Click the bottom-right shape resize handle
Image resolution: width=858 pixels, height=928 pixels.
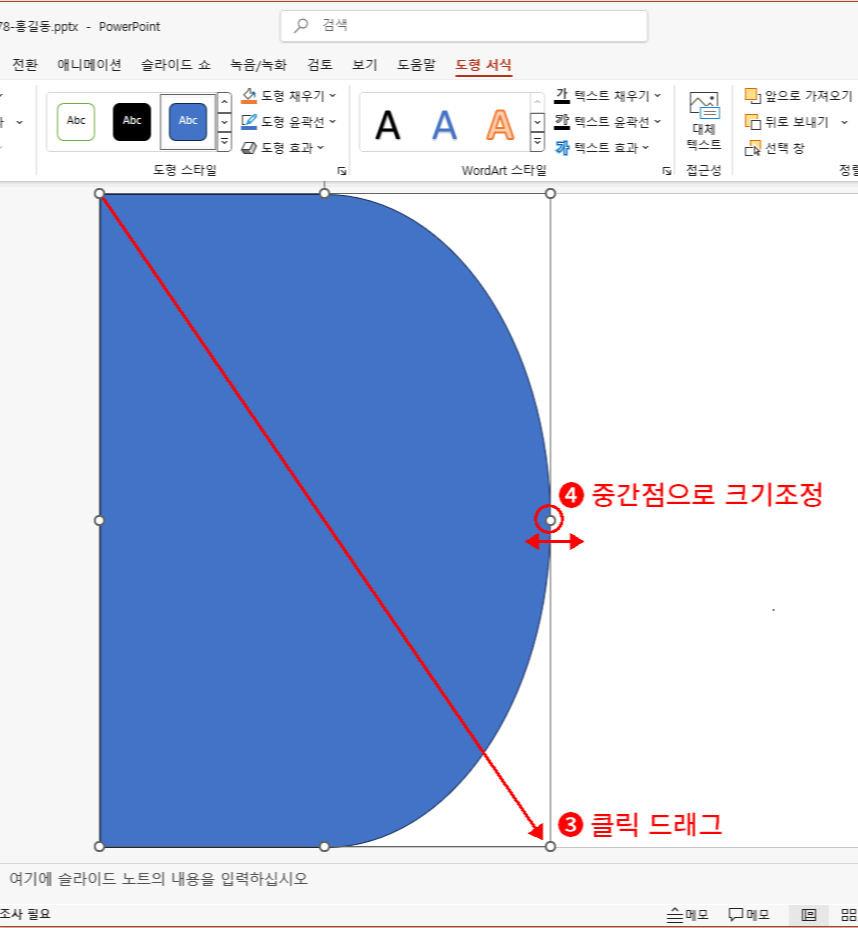coord(550,846)
